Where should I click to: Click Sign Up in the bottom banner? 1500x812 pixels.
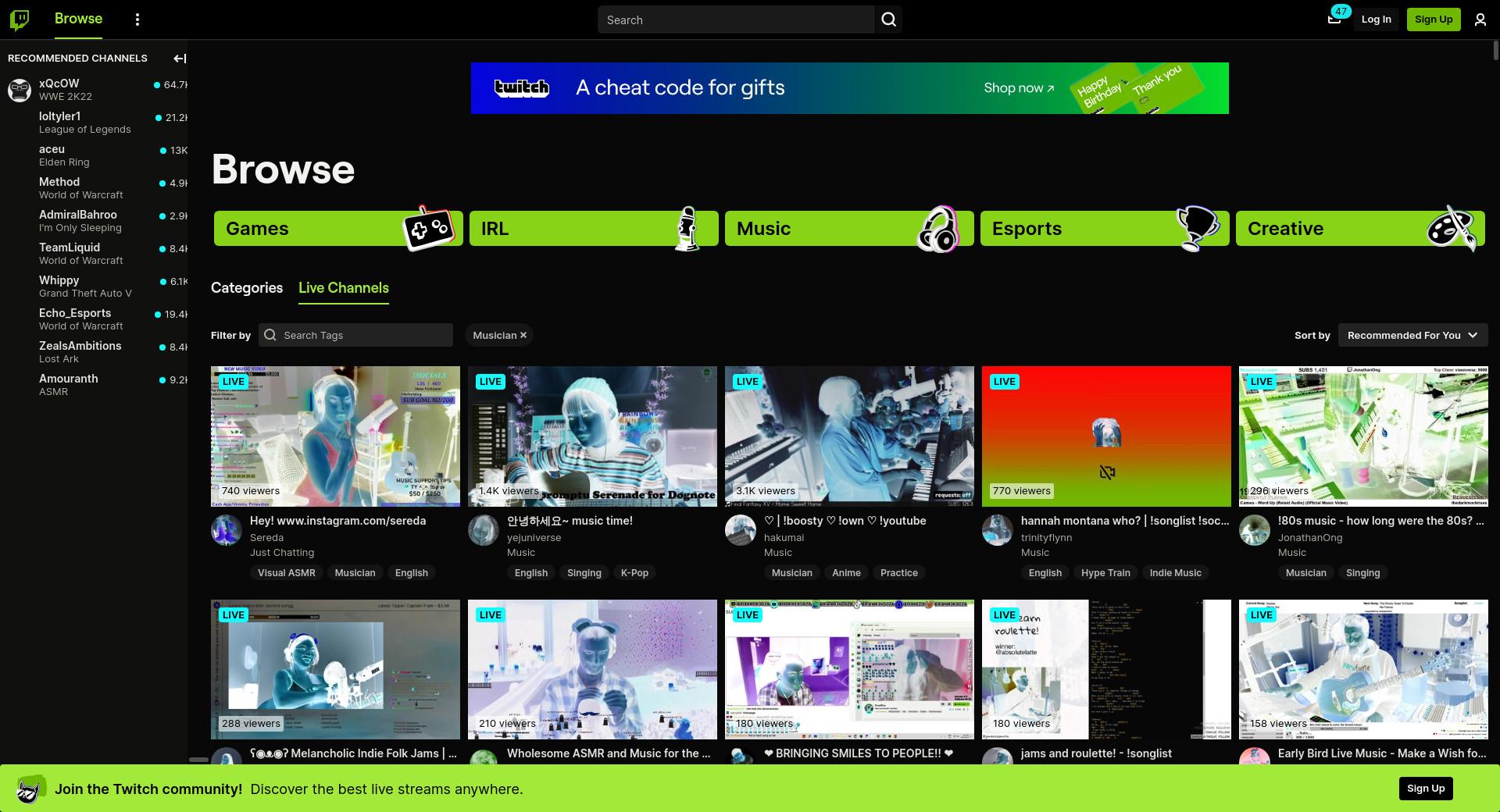1426,789
